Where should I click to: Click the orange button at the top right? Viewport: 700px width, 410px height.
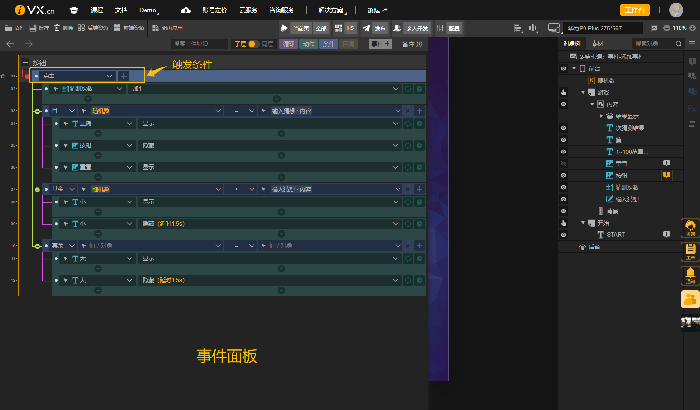[x=634, y=9]
